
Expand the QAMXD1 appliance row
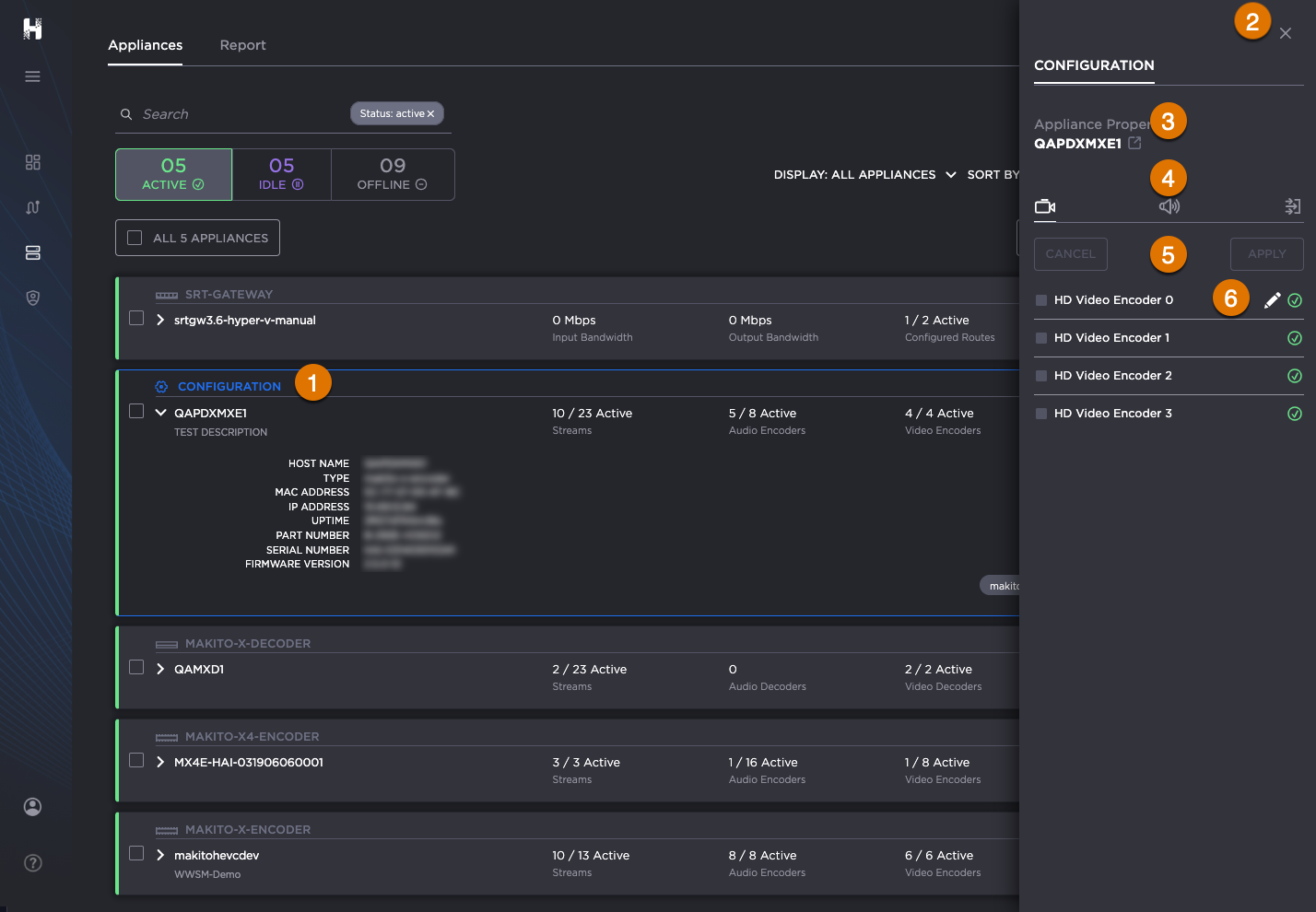[160, 669]
